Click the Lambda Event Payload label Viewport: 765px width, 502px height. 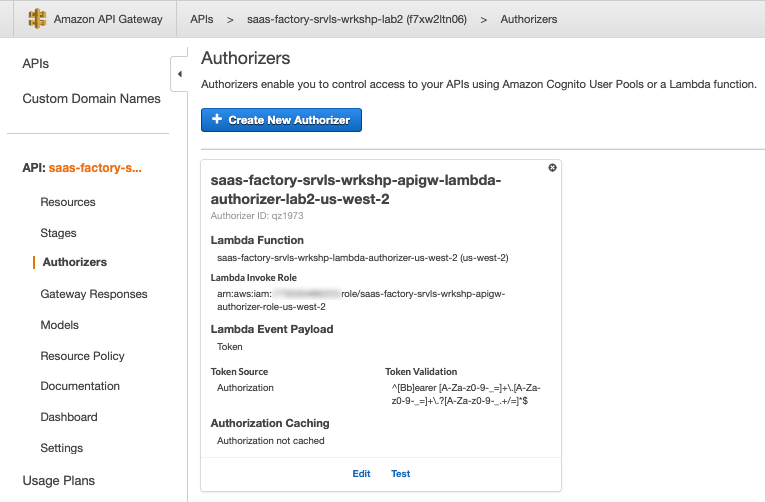click(x=272, y=329)
